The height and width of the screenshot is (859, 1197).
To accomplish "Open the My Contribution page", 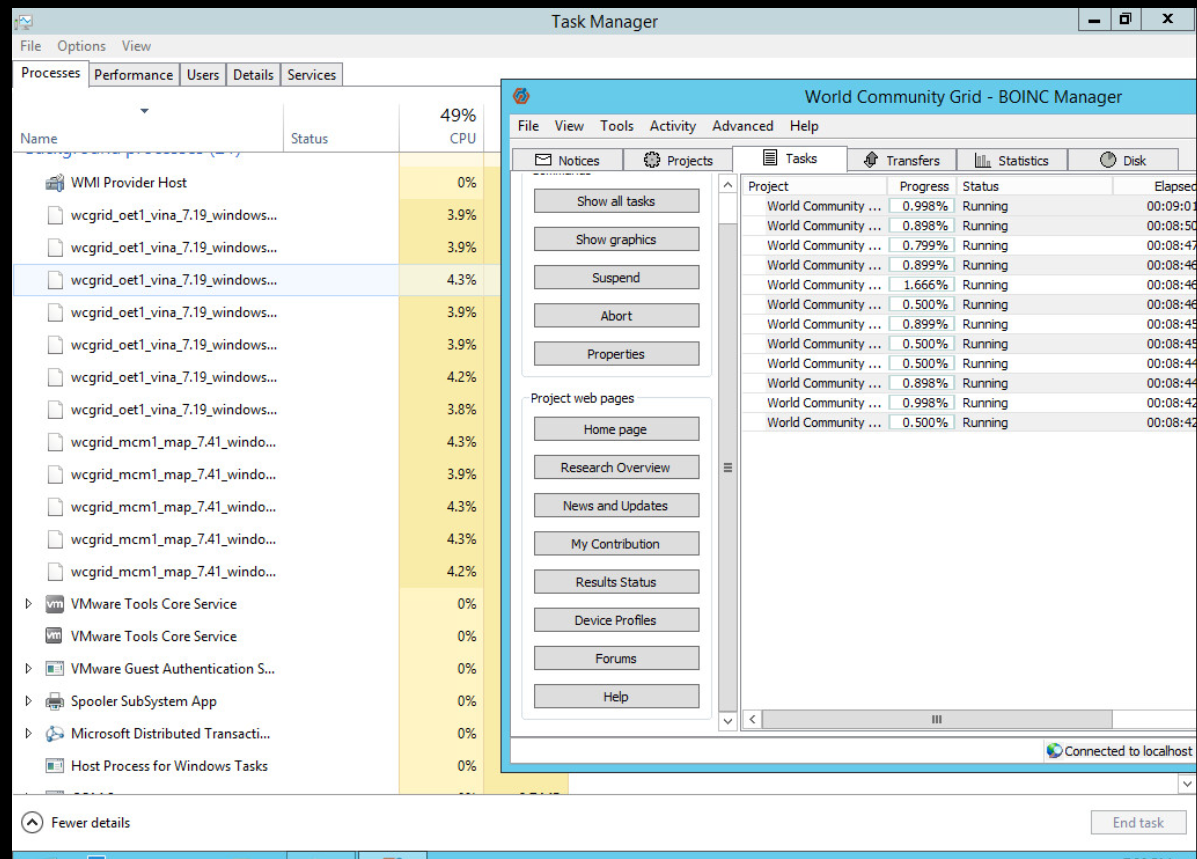I will click(616, 544).
